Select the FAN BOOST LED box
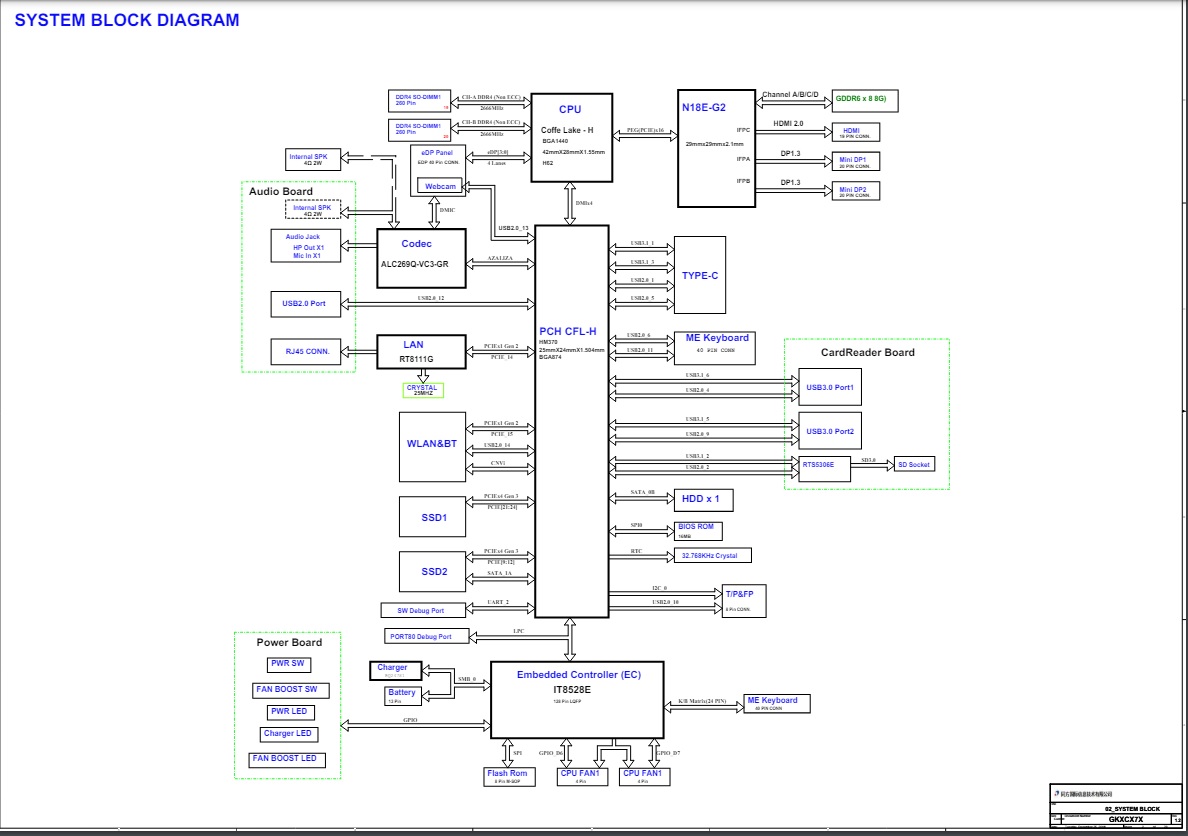The height and width of the screenshot is (836, 1188). pyautogui.click(x=287, y=760)
